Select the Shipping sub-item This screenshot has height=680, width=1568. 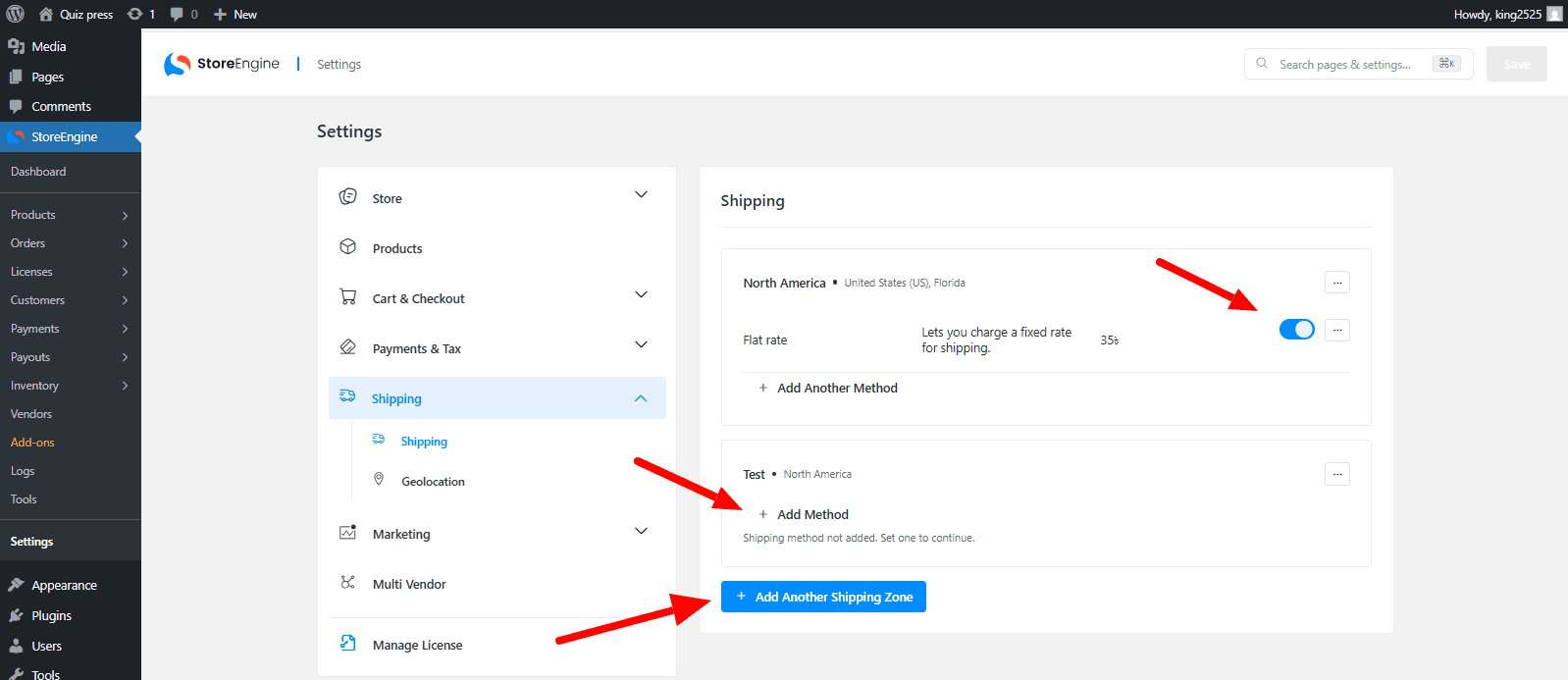click(x=424, y=442)
